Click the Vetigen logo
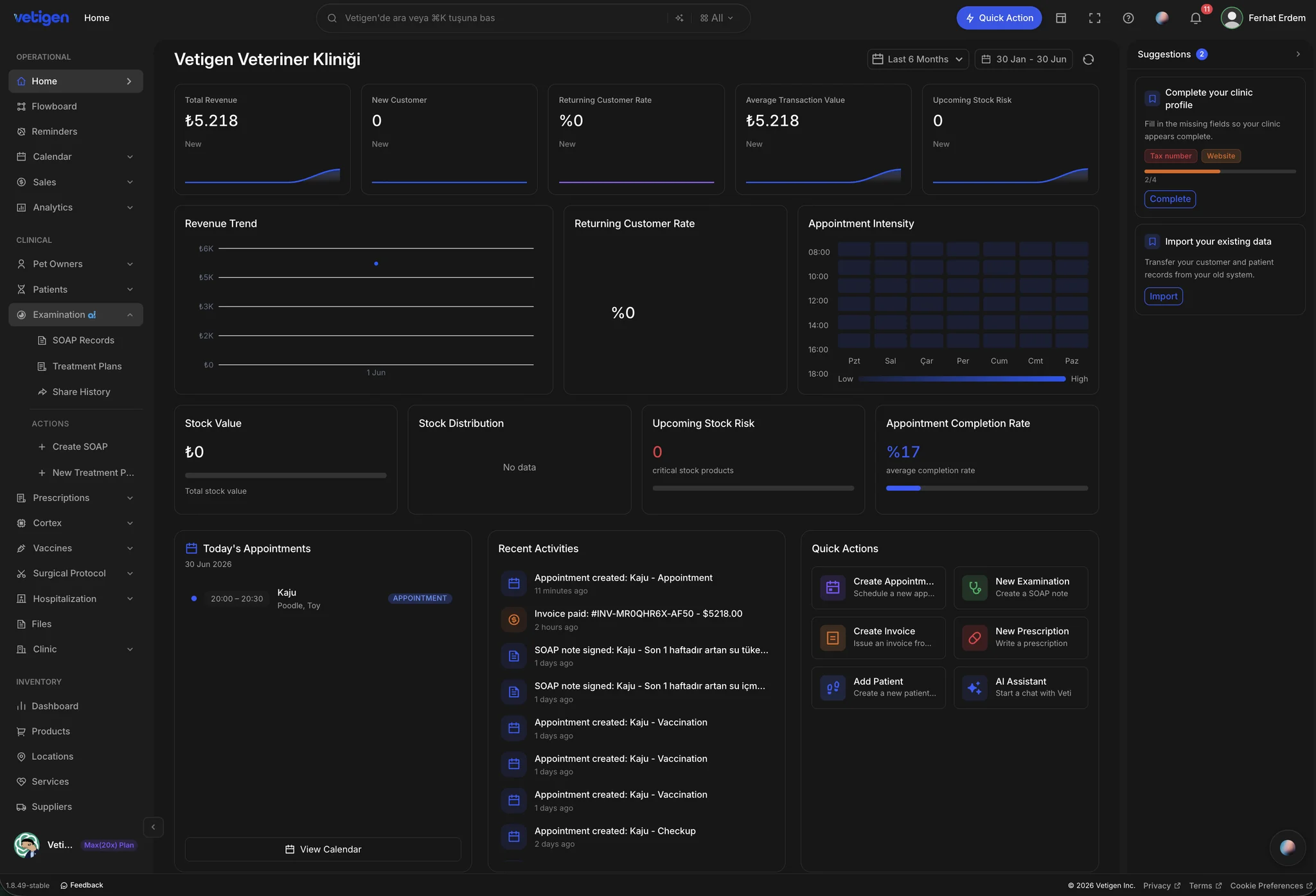Viewport: 1316px width, 896px height. [41, 18]
